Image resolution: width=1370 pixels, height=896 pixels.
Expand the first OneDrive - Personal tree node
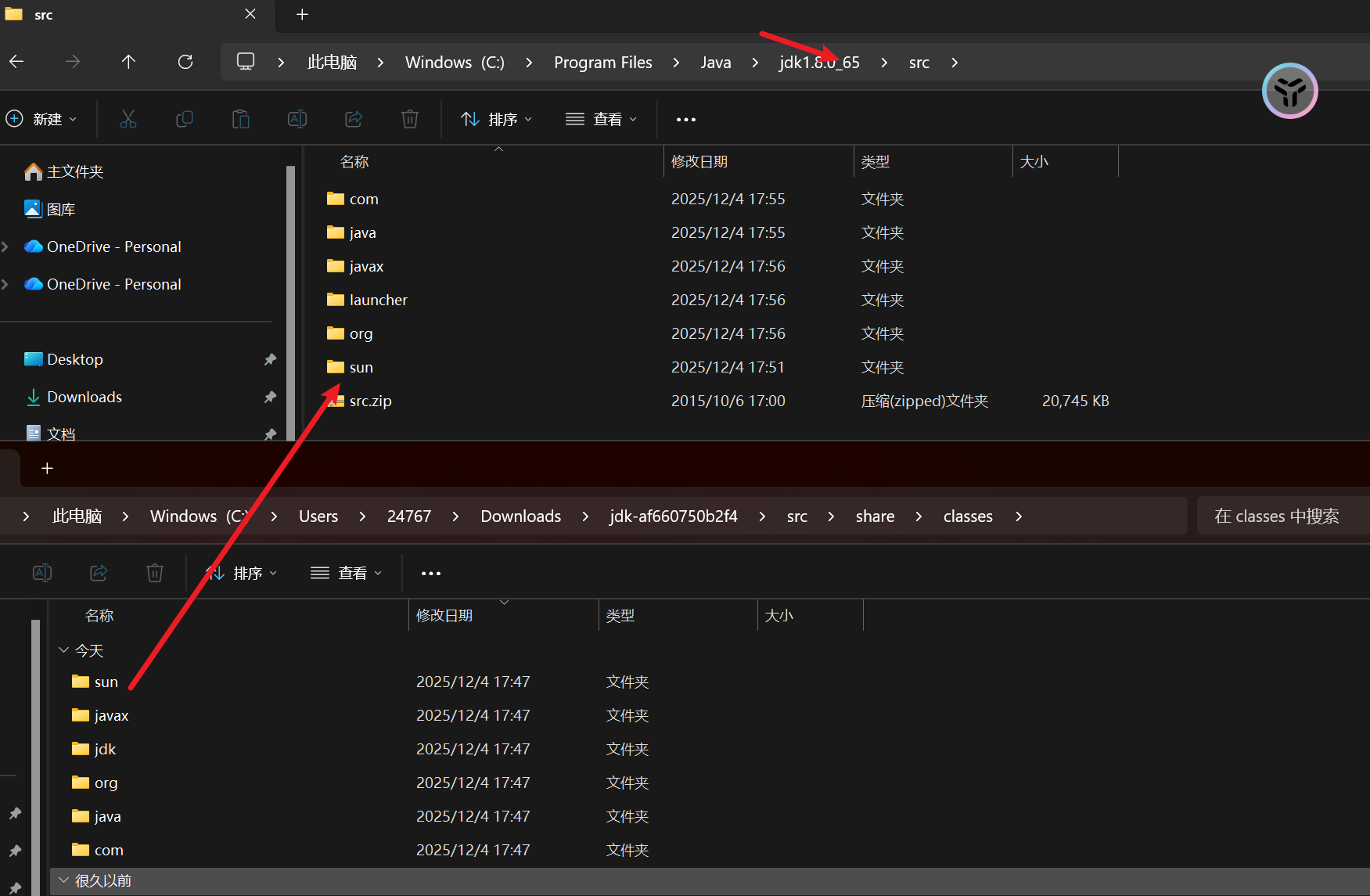[5, 246]
